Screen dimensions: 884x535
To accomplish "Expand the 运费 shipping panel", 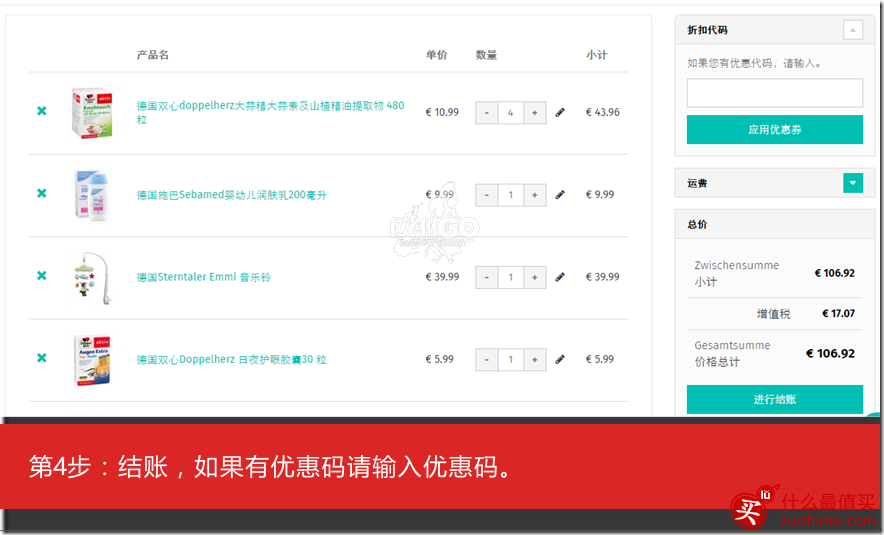I will click(852, 183).
